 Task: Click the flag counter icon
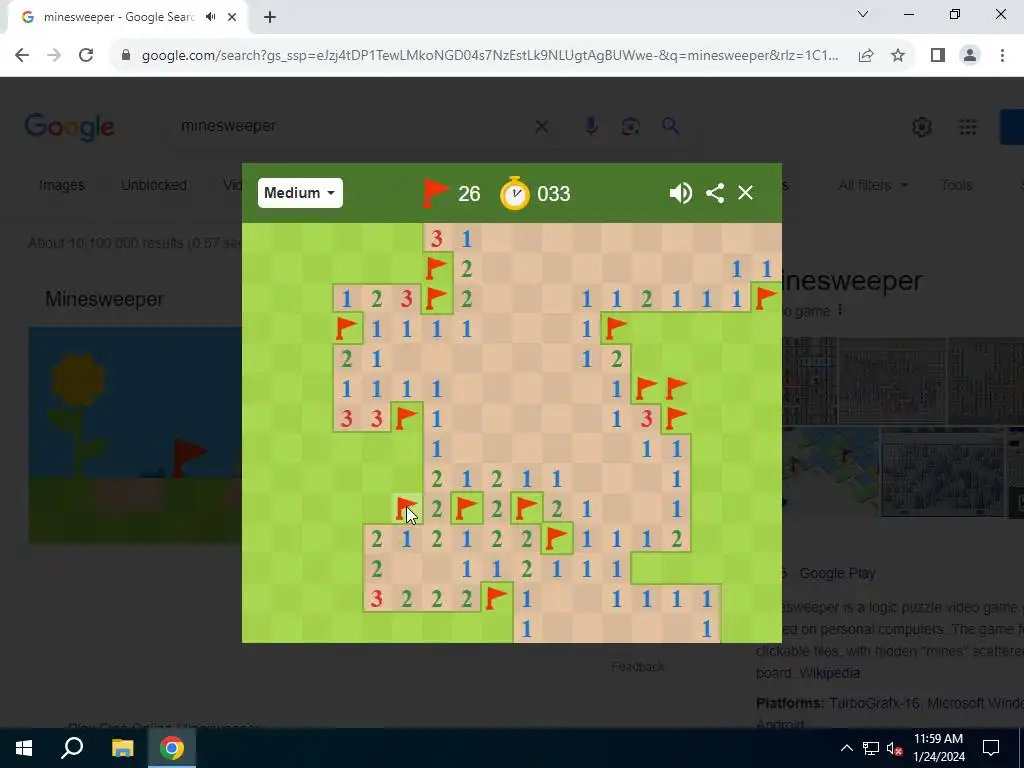[x=435, y=193]
